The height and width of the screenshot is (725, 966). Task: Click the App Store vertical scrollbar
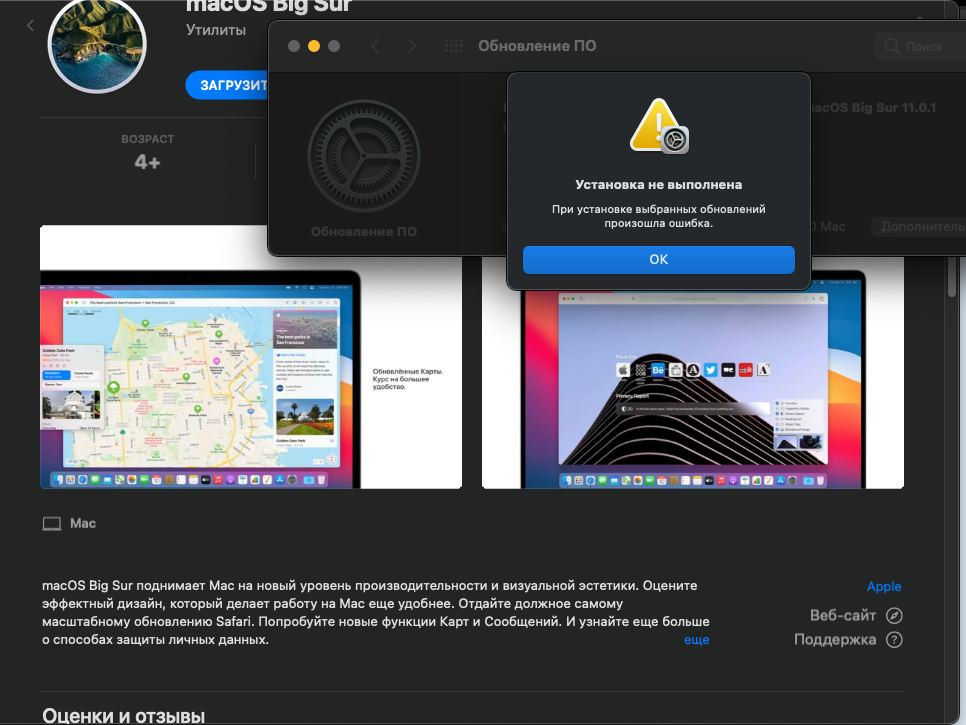click(x=952, y=276)
